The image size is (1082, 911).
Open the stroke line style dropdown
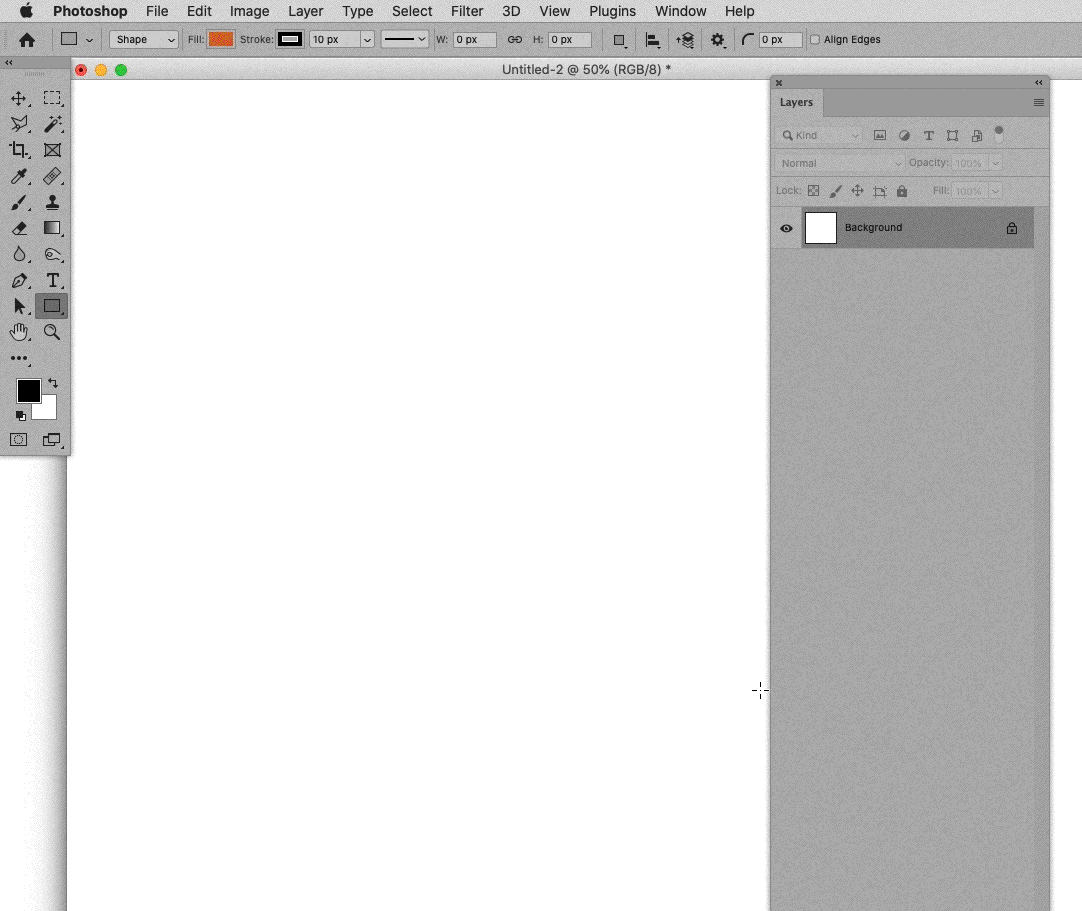pos(404,39)
